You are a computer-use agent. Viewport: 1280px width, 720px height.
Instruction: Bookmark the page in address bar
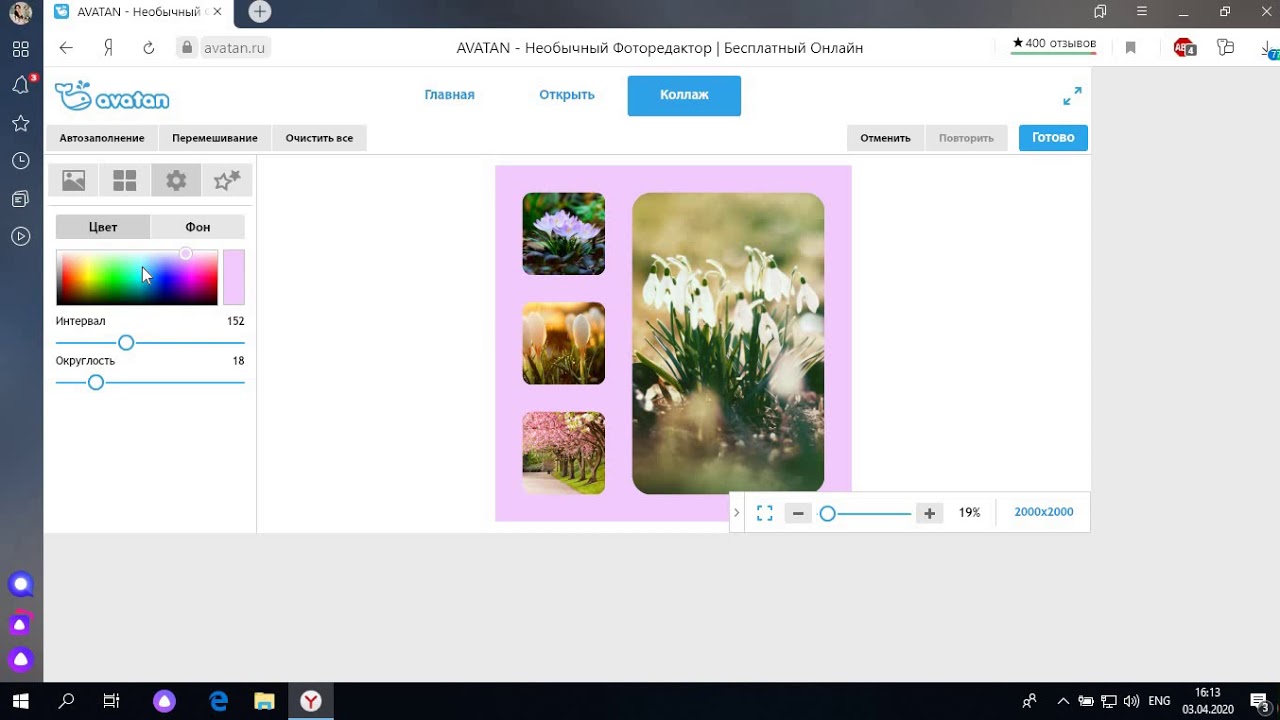(x=1131, y=48)
